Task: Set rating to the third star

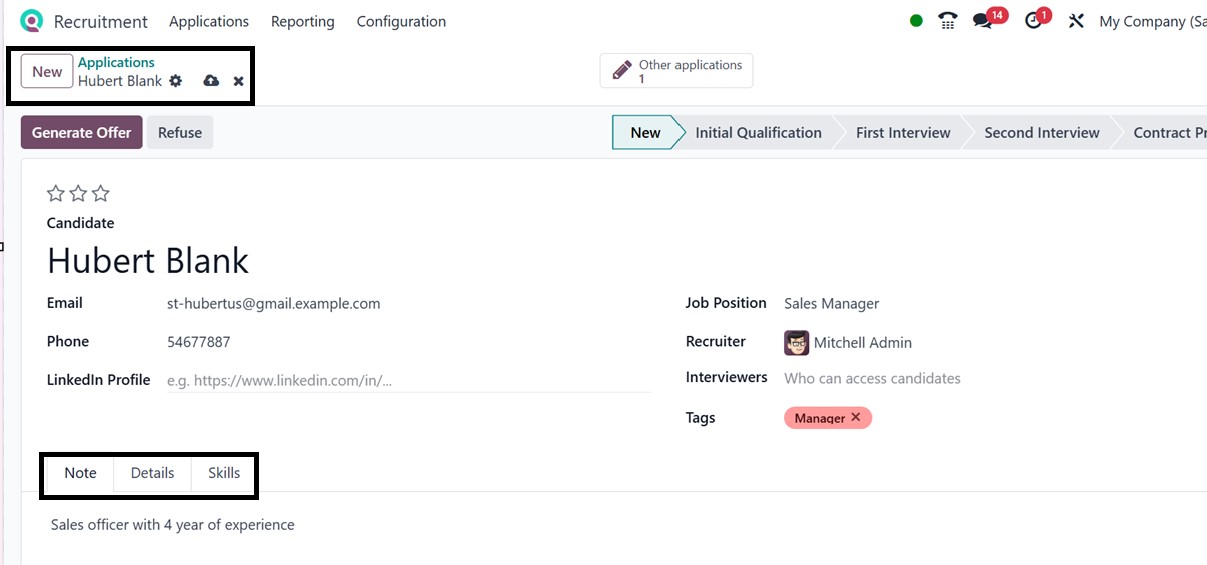Action: [100, 194]
